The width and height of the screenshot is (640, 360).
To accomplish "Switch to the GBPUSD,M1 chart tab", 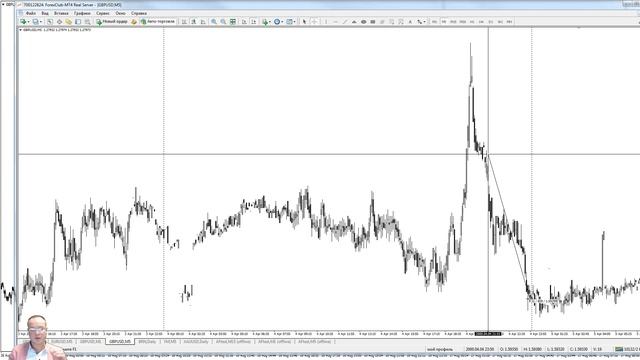I will coord(90,341).
